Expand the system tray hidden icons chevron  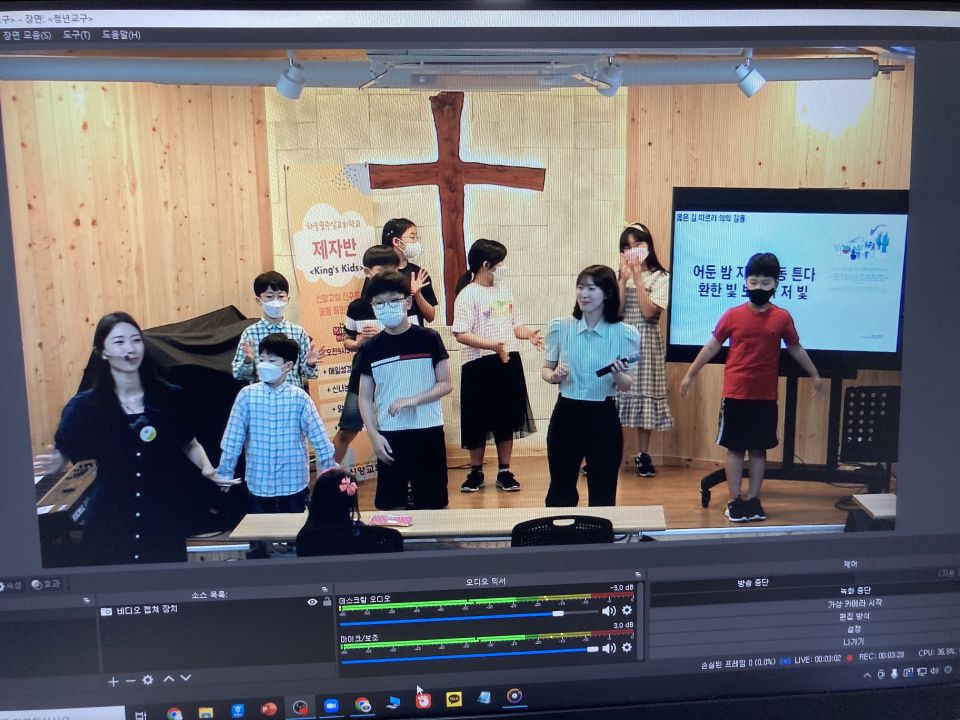(868, 675)
